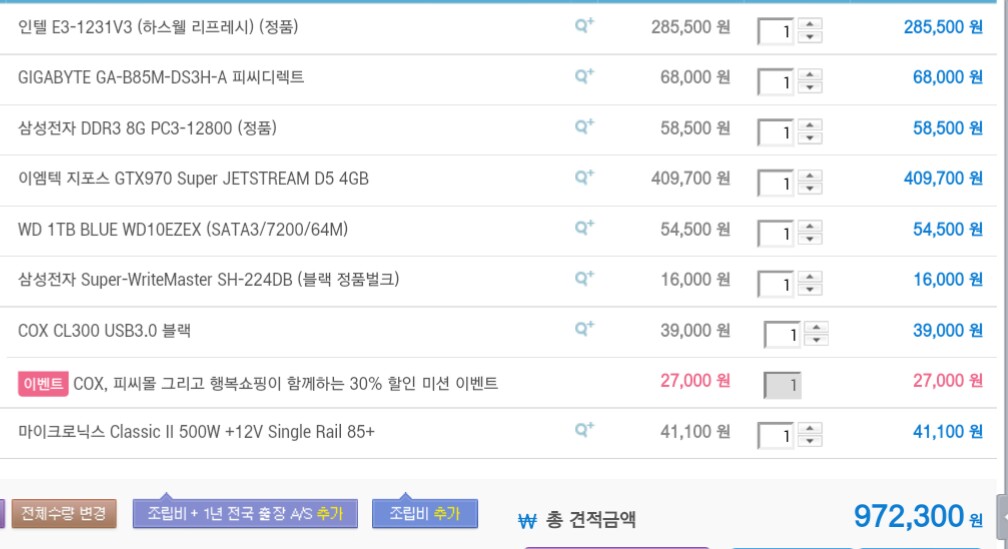Click the COX 30% 할인 미션 이벤트 link

[x=285, y=383]
